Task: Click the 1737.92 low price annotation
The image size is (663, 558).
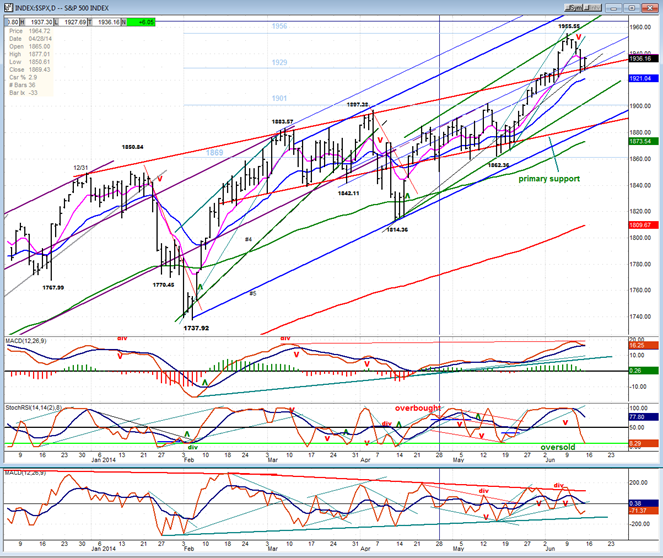Action: (196, 328)
